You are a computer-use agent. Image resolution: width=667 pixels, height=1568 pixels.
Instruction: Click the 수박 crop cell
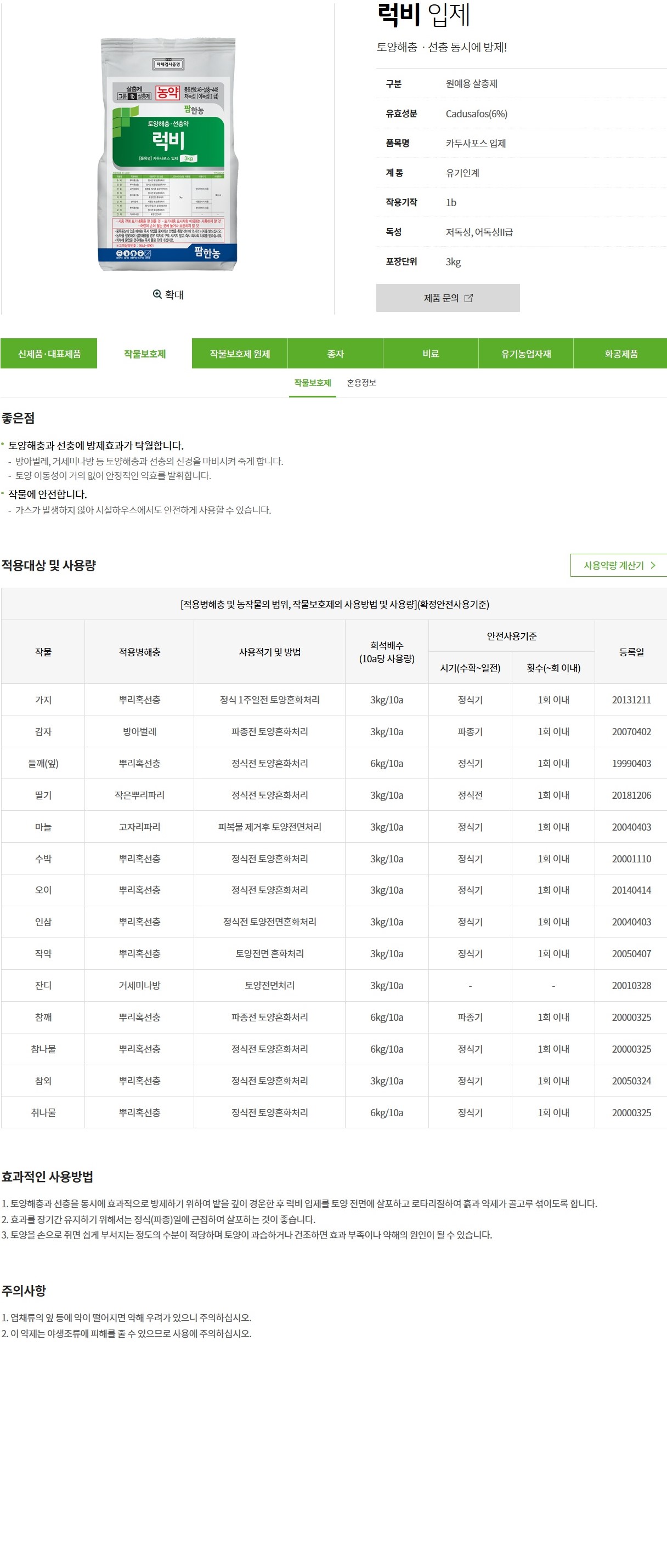tap(43, 859)
